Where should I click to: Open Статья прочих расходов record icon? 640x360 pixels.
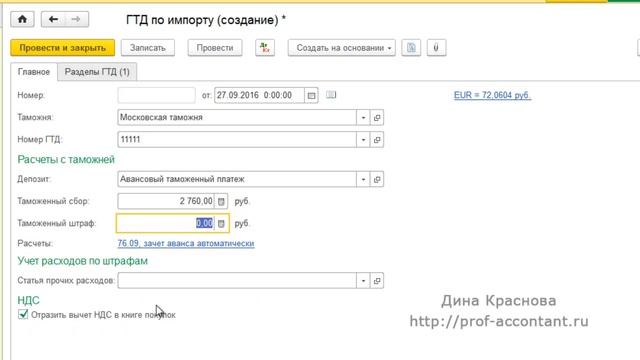coord(377,281)
